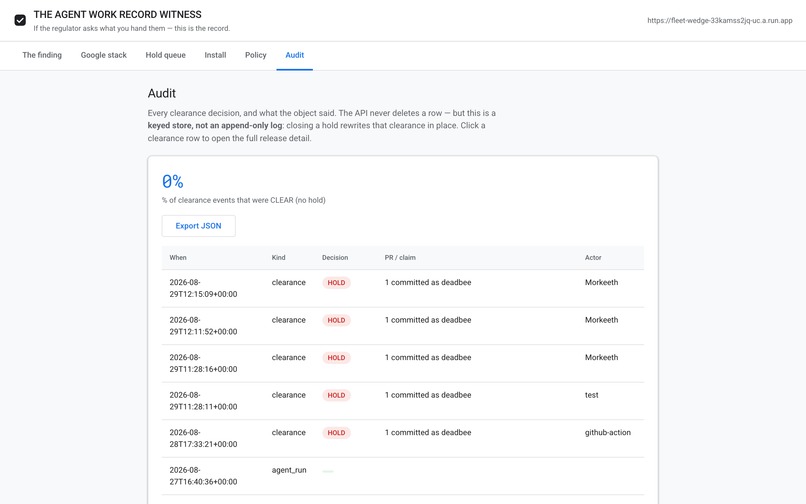Open clearance row at 2026-08-29T11:28:11+00:00
The width and height of the screenshot is (806, 504).
pyautogui.click(x=402, y=401)
